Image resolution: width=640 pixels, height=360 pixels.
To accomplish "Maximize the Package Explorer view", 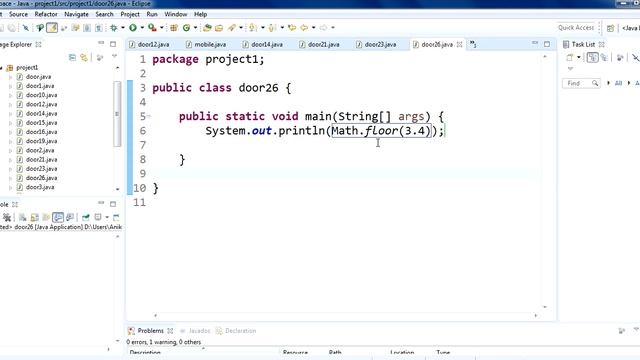I will (x=113, y=44).
